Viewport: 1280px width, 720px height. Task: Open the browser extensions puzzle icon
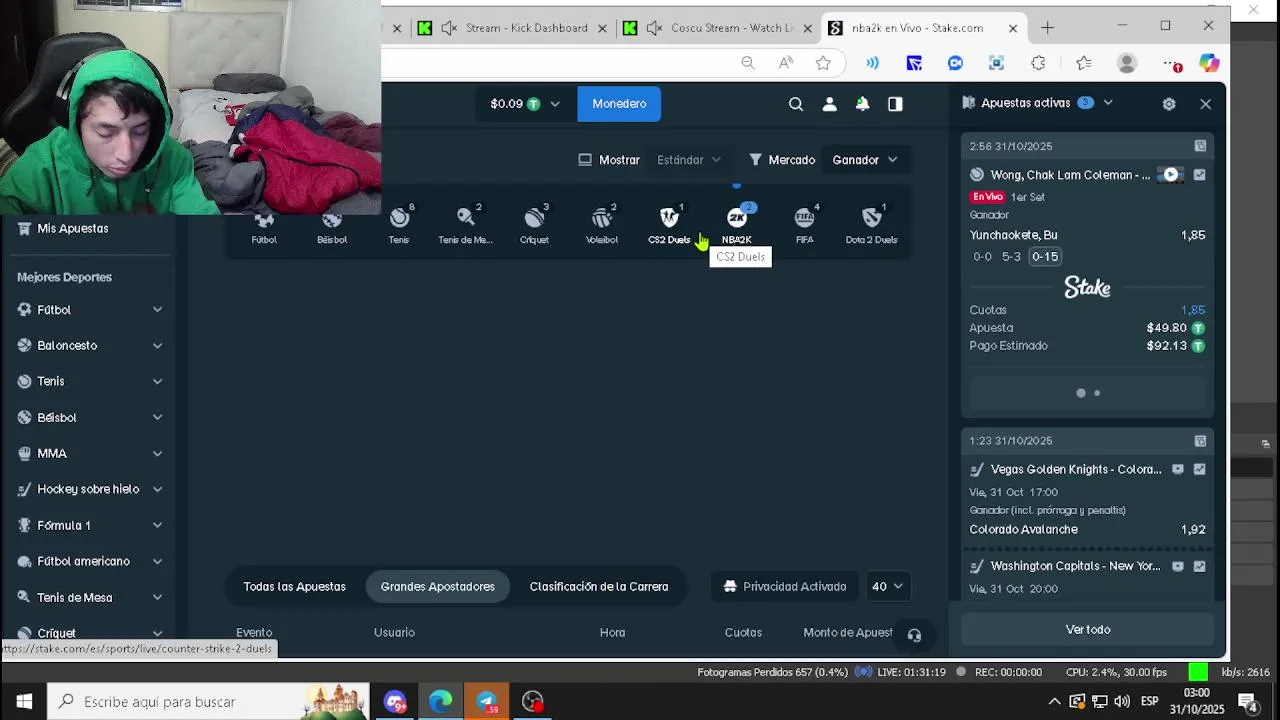(1038, 63)
